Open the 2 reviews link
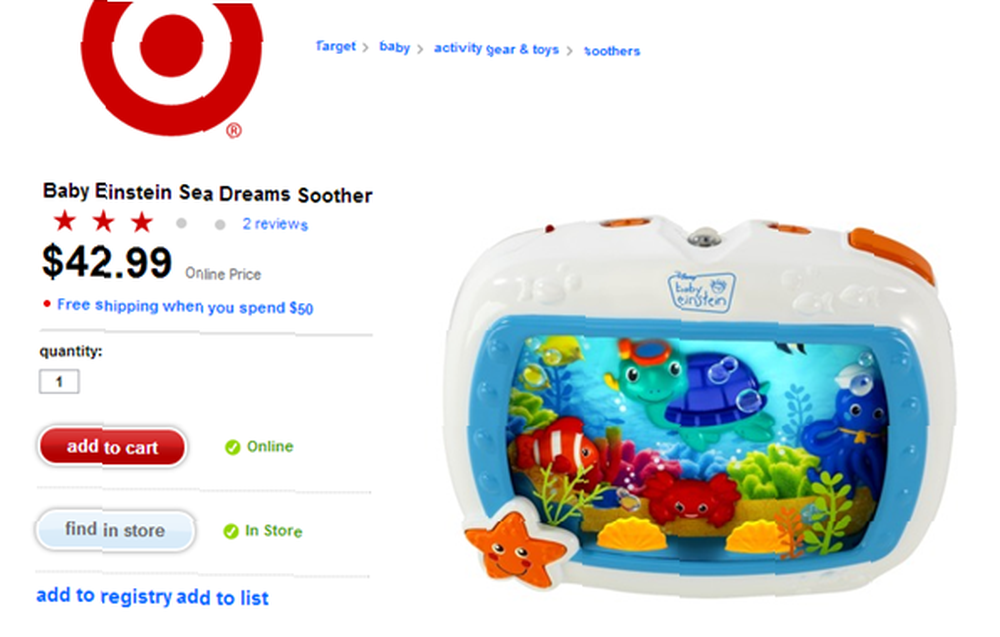The image size is (1000, 637). pyautogui.click(x=275, y=224)
